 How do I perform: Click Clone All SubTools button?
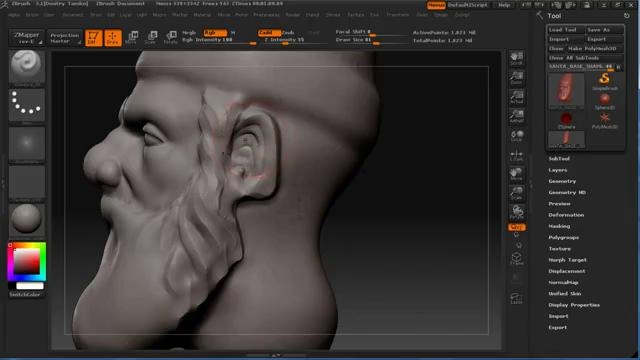click(x=585, y=58)
